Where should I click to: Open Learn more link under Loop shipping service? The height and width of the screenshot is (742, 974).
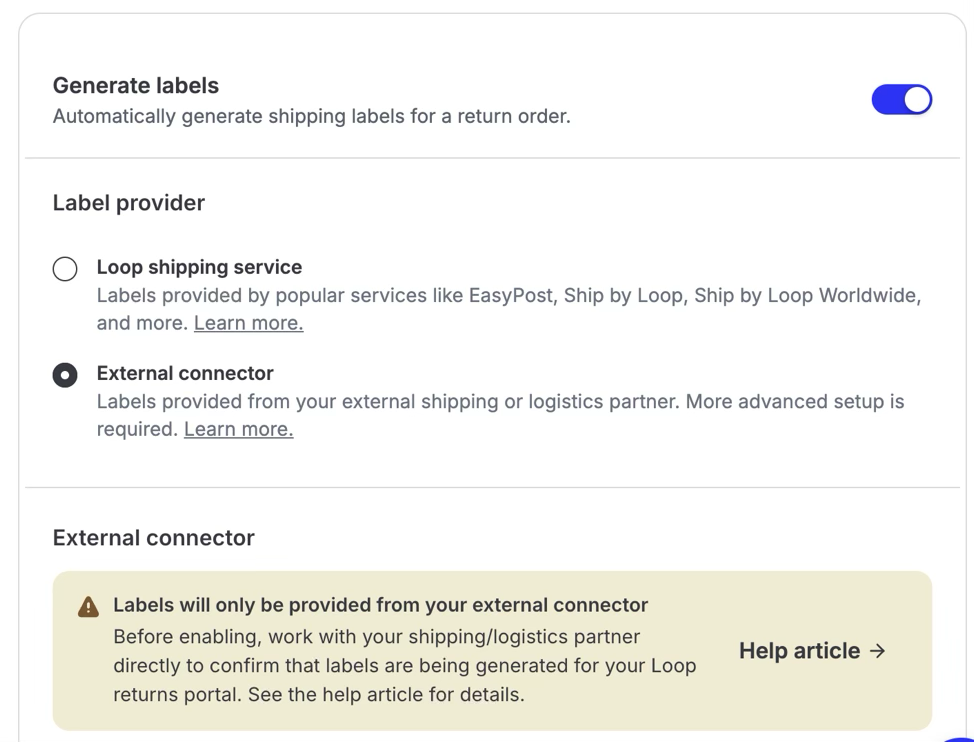point(248,323)
